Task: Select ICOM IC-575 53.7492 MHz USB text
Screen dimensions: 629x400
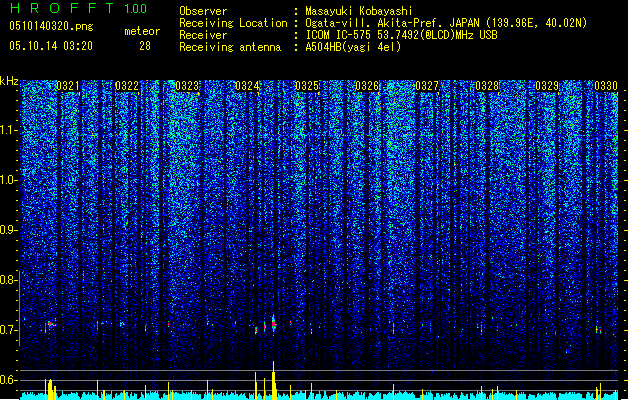Action: pyautogui.click(x=401, y=35)
